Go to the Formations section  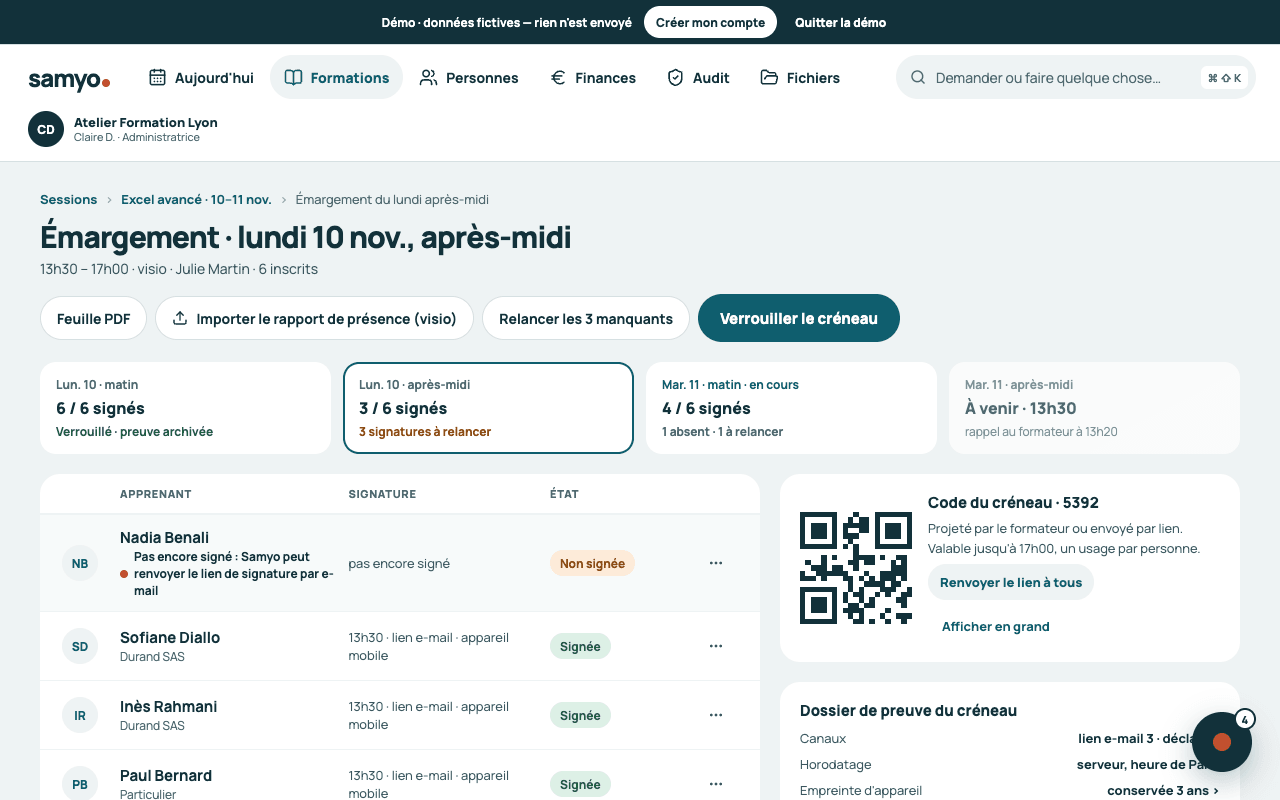coord(336,77)
